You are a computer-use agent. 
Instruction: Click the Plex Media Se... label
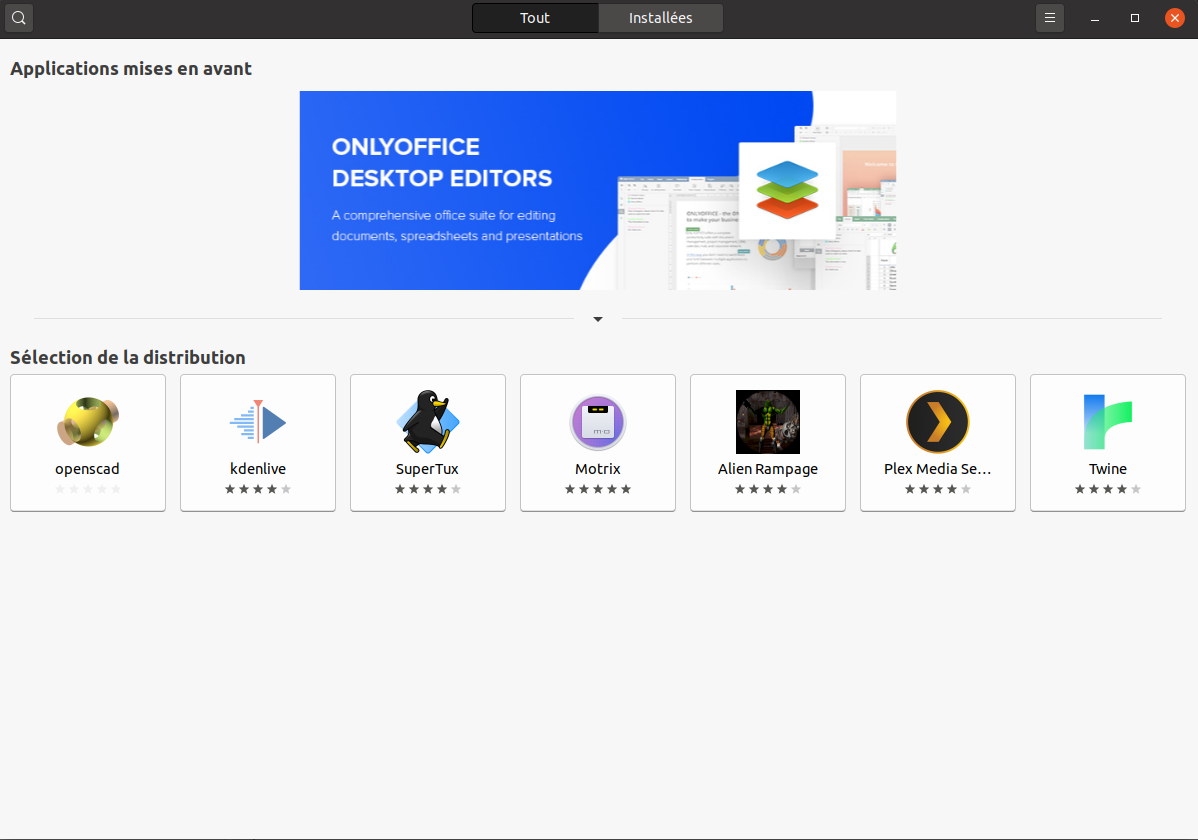pos(937,469)
